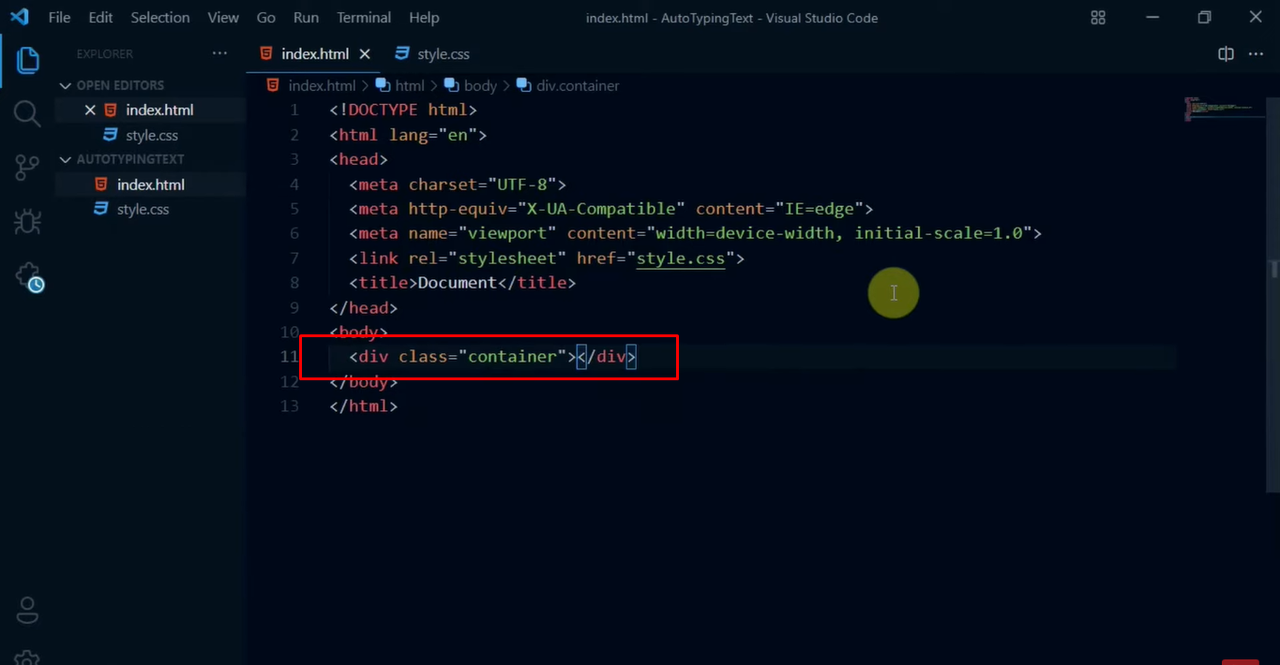Open Source Control view in activity bar

27,168
